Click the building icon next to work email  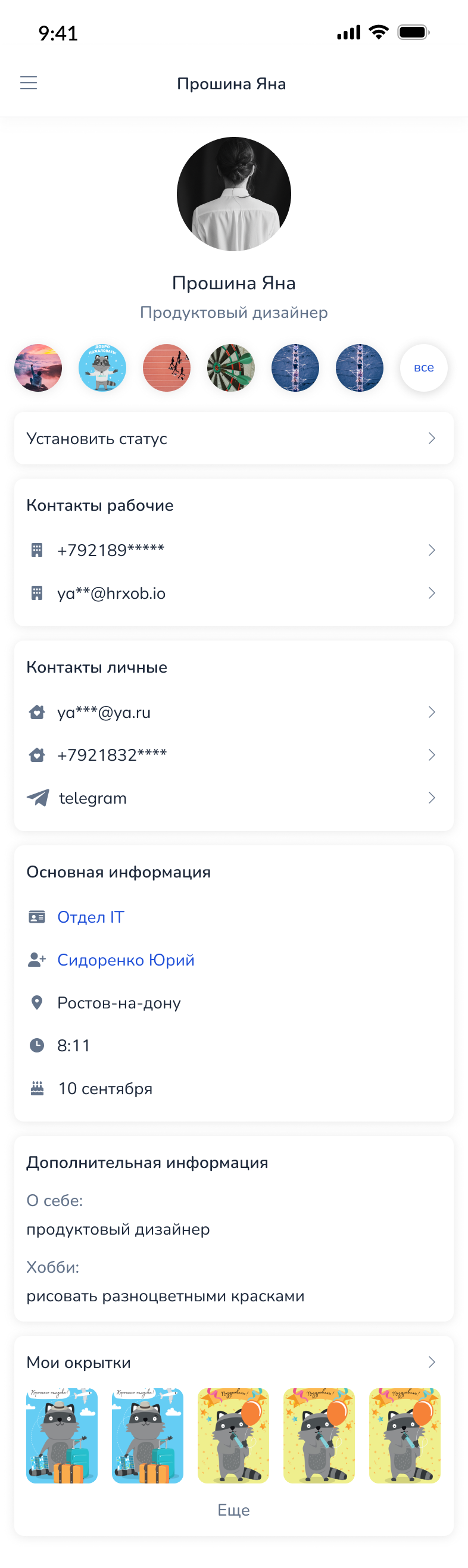coord(37,593)
